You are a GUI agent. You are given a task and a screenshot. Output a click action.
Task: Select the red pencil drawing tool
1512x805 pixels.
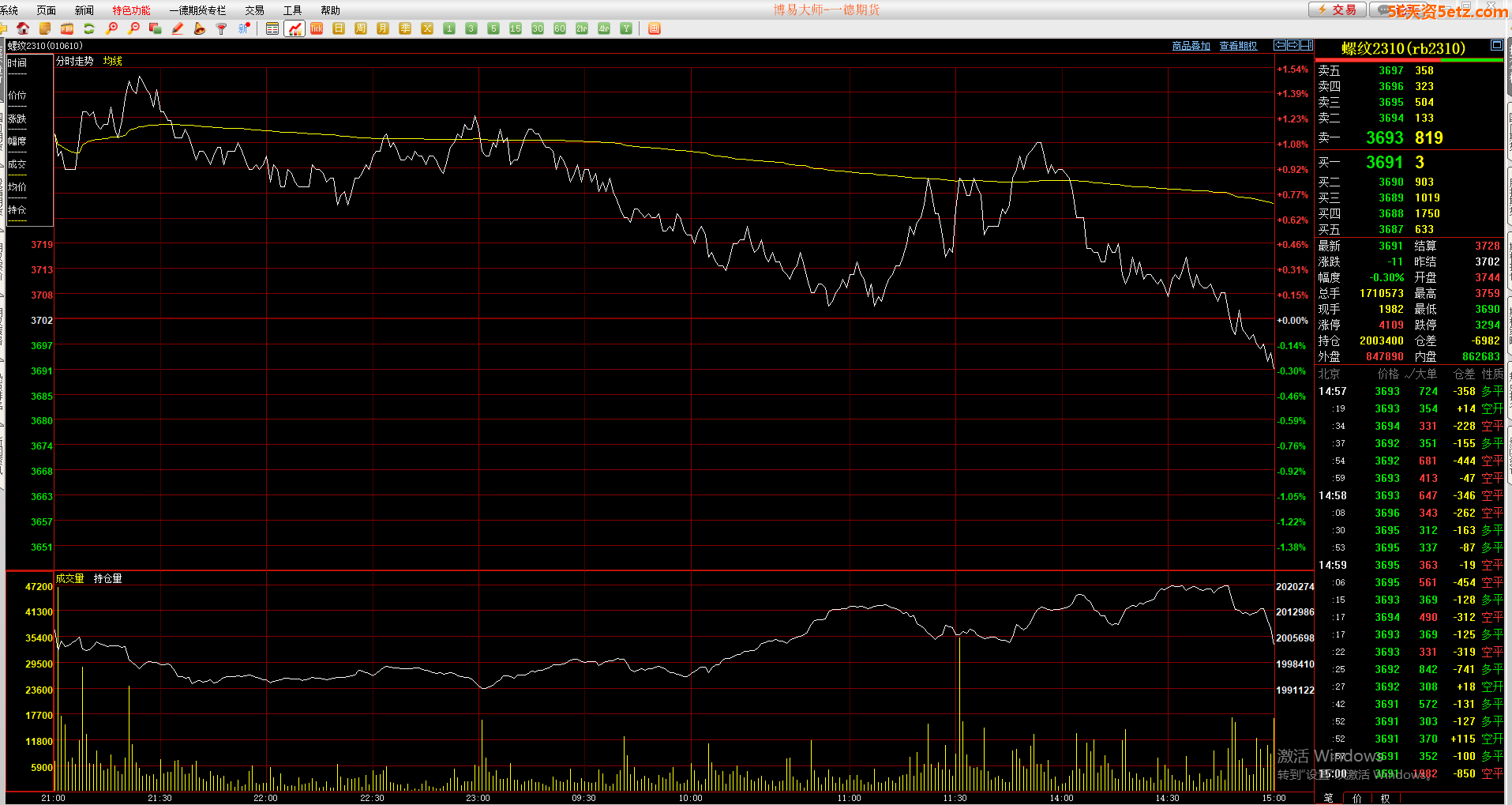coord(178,28)
